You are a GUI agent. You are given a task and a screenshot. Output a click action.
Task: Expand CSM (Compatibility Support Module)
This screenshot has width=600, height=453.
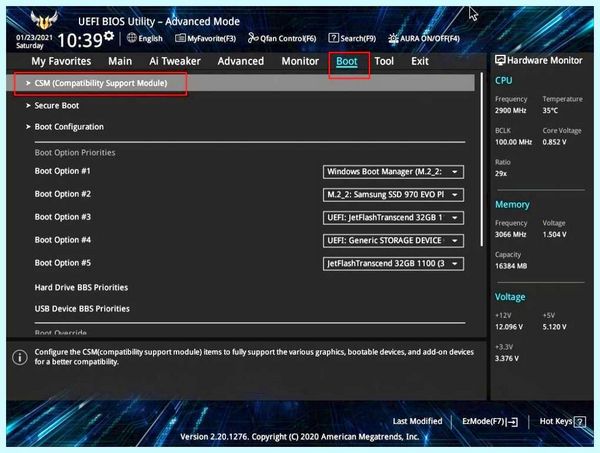coord(241,83)
